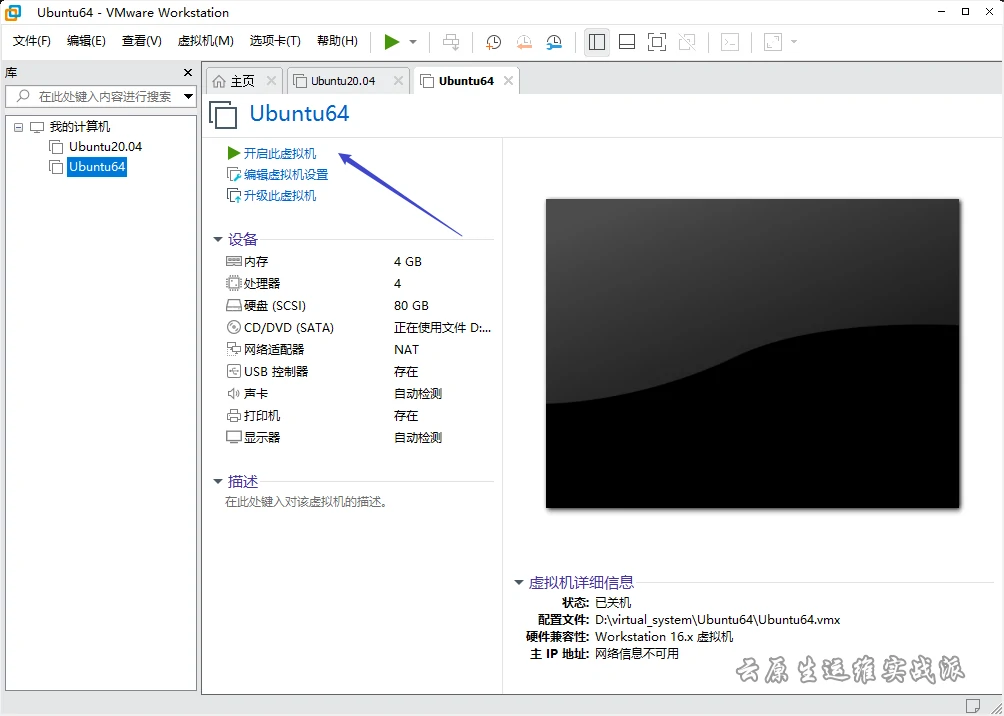Image resolution: width=1004 pixels, height=716 pixels.
Task: Select Ubuntu64 in the library tree
Action: [x=97, y=167]
